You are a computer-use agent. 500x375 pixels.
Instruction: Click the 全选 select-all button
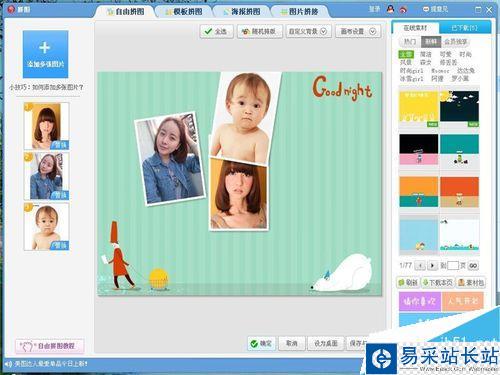[216, 31]
